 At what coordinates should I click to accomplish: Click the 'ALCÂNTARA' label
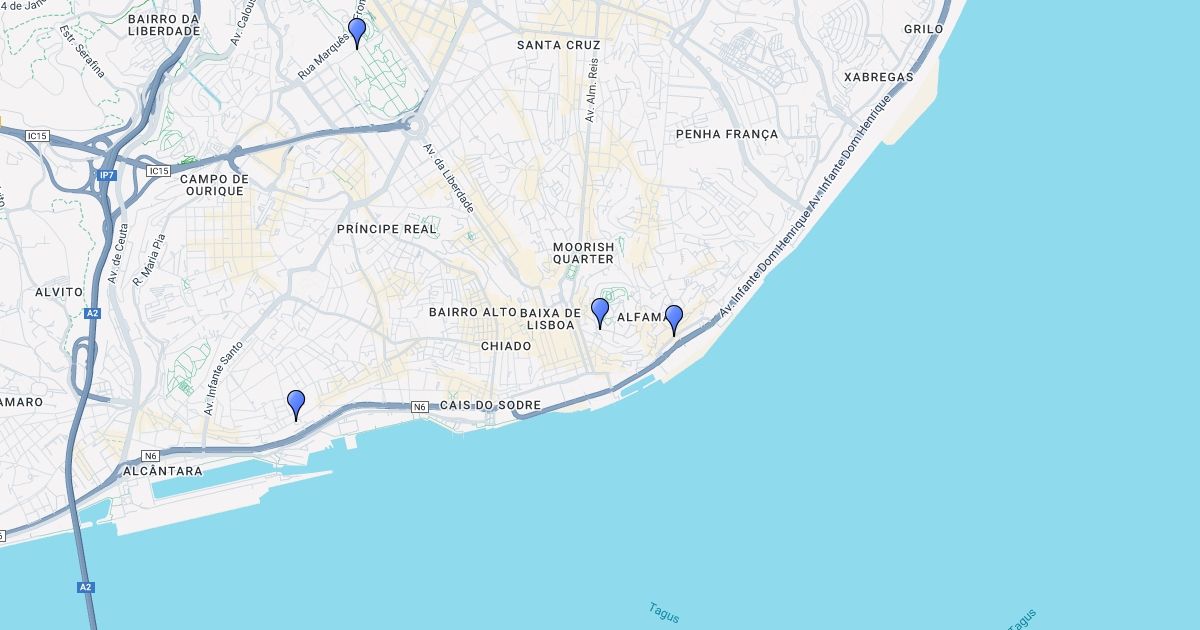click(162, 471)
